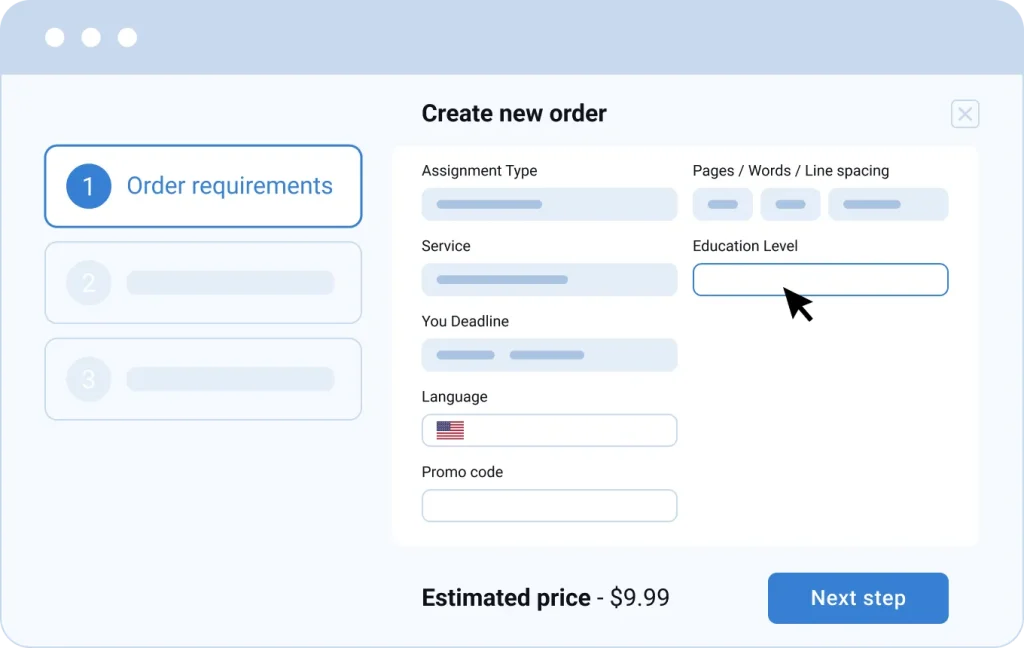Click the second window control dot
1024x648 pixels.
(x=91, y=38)
